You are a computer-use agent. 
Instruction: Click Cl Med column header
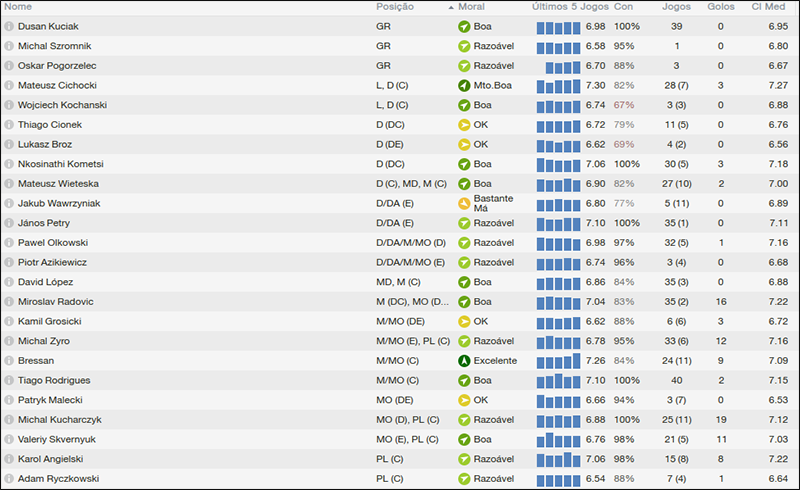click(768, 7)
